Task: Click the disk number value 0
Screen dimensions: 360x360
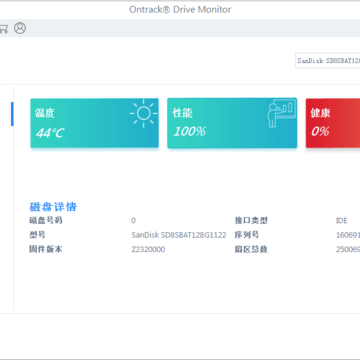Action: 133,221
